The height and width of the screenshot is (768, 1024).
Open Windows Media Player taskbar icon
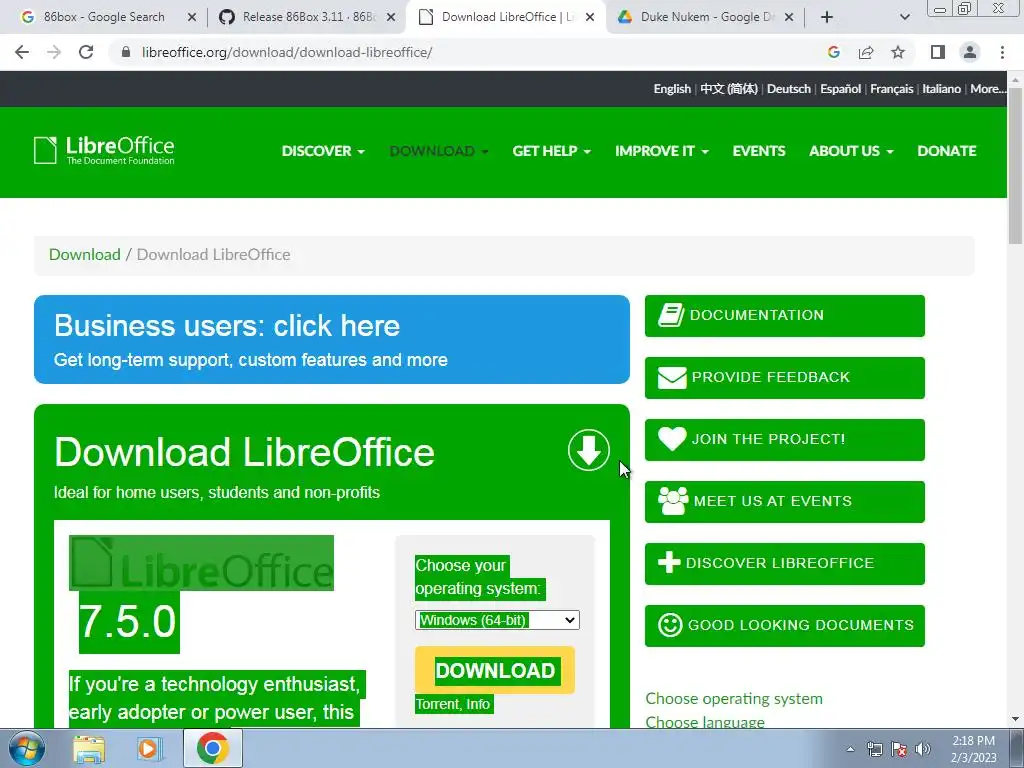[x=149, y=748]
